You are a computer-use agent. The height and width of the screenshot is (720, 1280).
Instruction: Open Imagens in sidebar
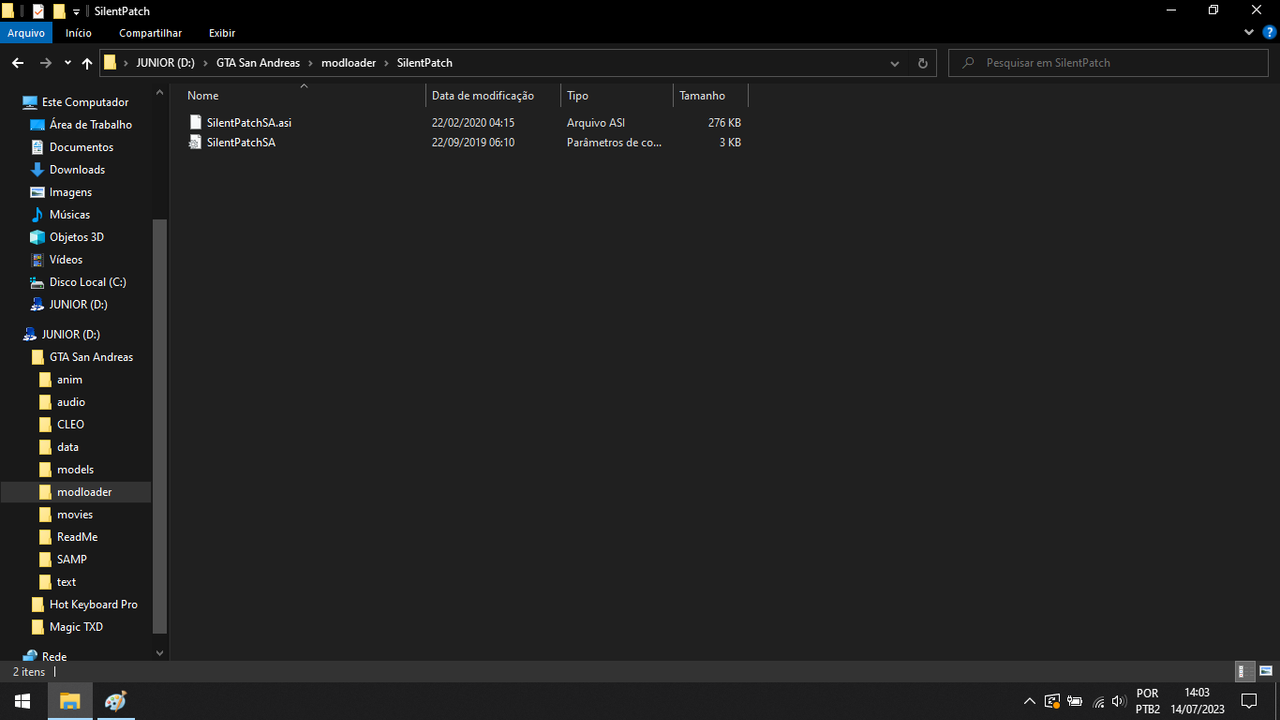pos(70,192)
